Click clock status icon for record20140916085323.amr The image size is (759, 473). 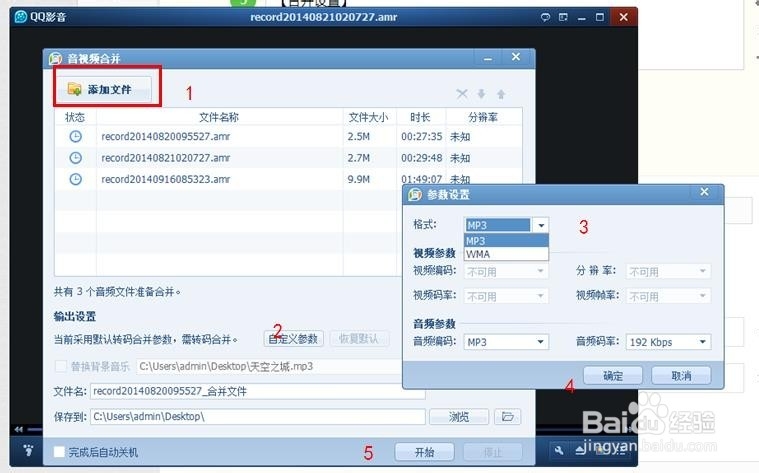pos(76,179)
